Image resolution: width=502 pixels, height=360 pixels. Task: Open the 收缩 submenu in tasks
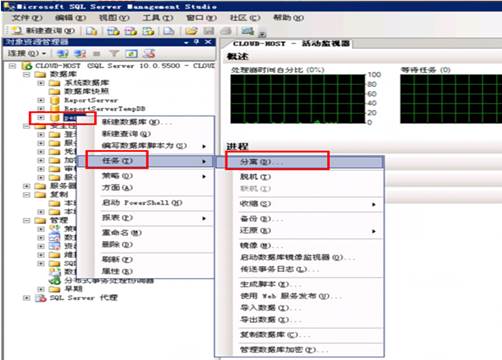coord(300,204)
